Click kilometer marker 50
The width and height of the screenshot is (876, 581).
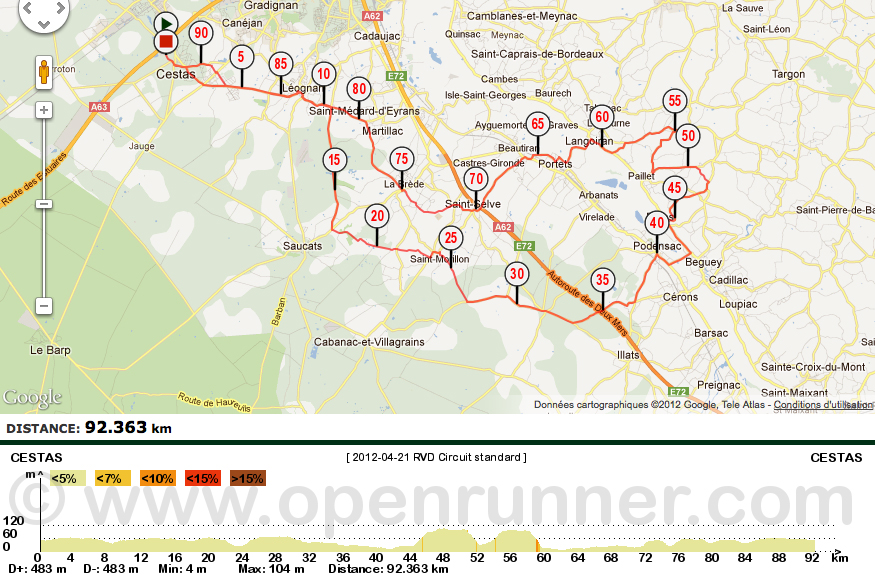click(x=688, y=136)
